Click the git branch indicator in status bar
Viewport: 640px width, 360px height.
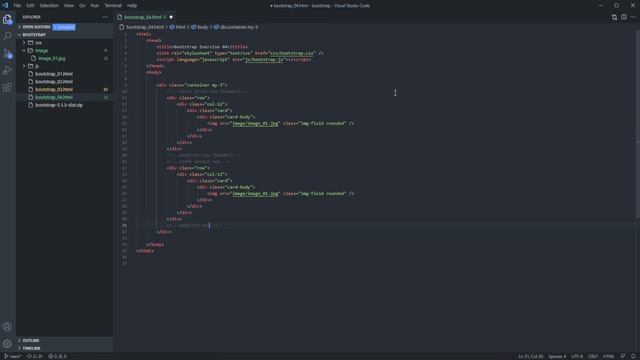[12, 356]
